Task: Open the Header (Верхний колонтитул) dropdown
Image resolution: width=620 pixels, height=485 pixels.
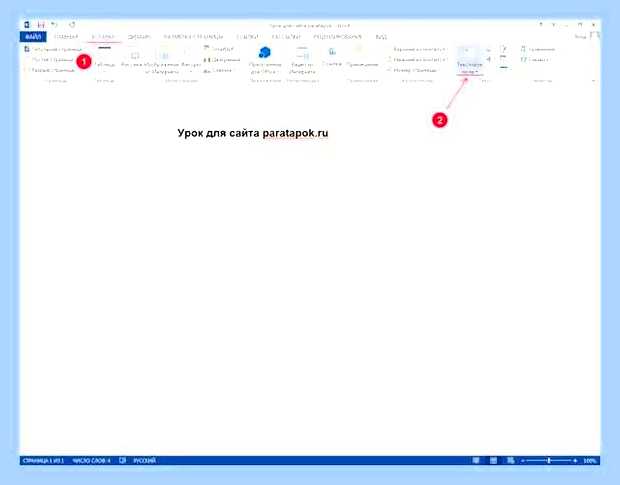Action: point(418,49)
